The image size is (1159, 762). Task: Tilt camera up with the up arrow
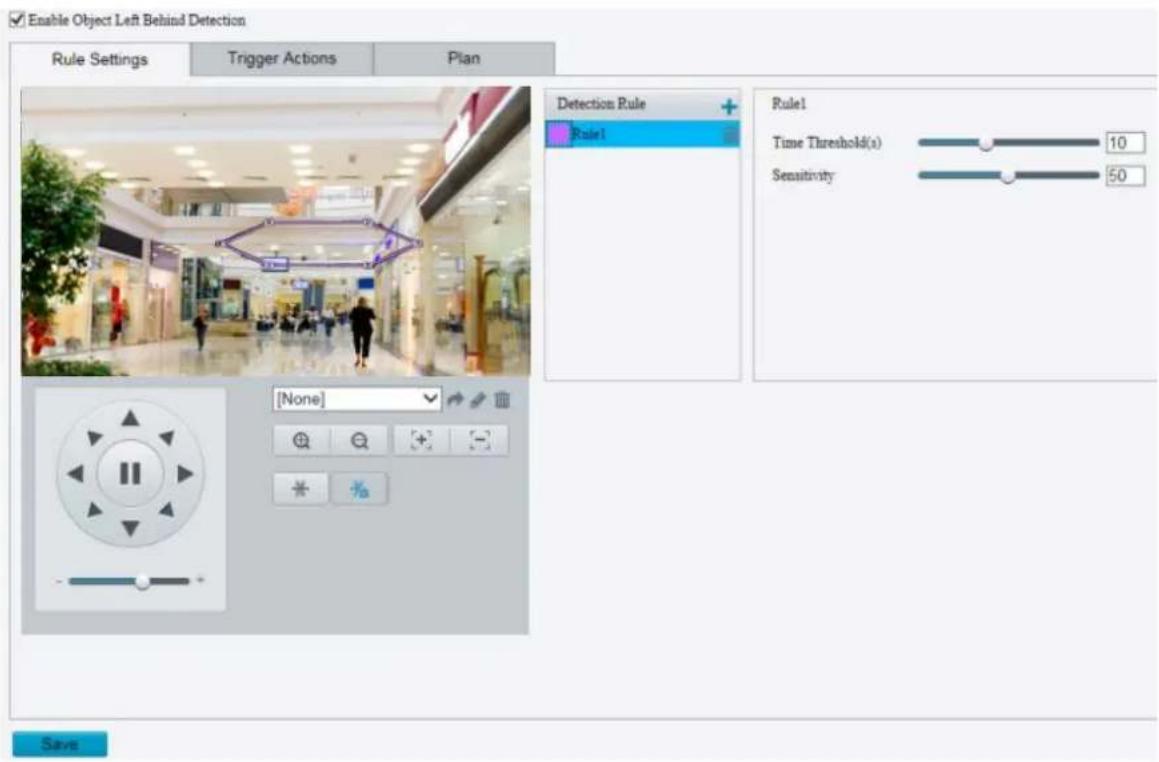tap(130, 419)
